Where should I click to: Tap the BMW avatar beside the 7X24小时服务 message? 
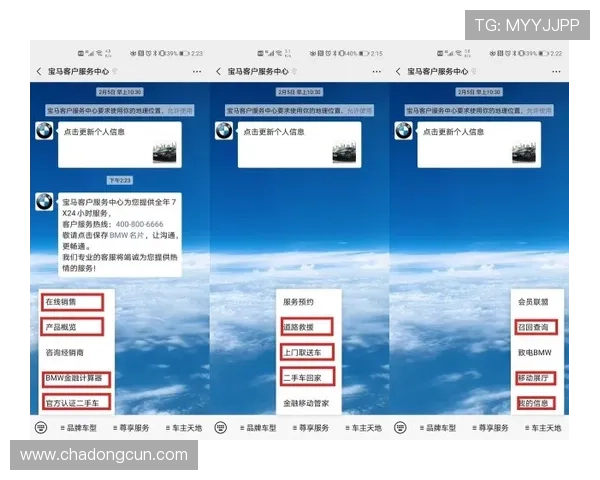coord(44,202)
